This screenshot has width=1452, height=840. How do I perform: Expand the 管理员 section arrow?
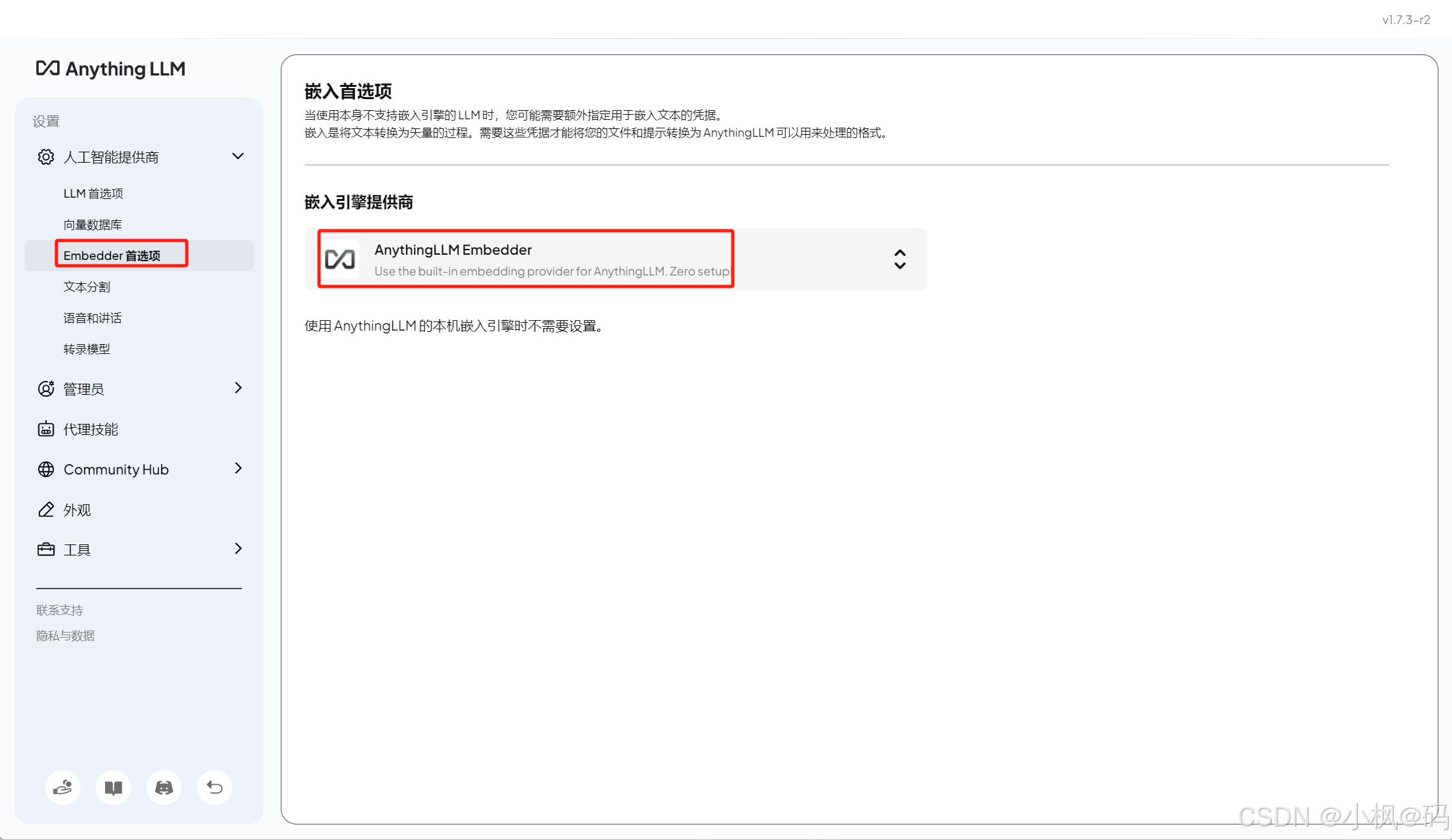[238, 388]
